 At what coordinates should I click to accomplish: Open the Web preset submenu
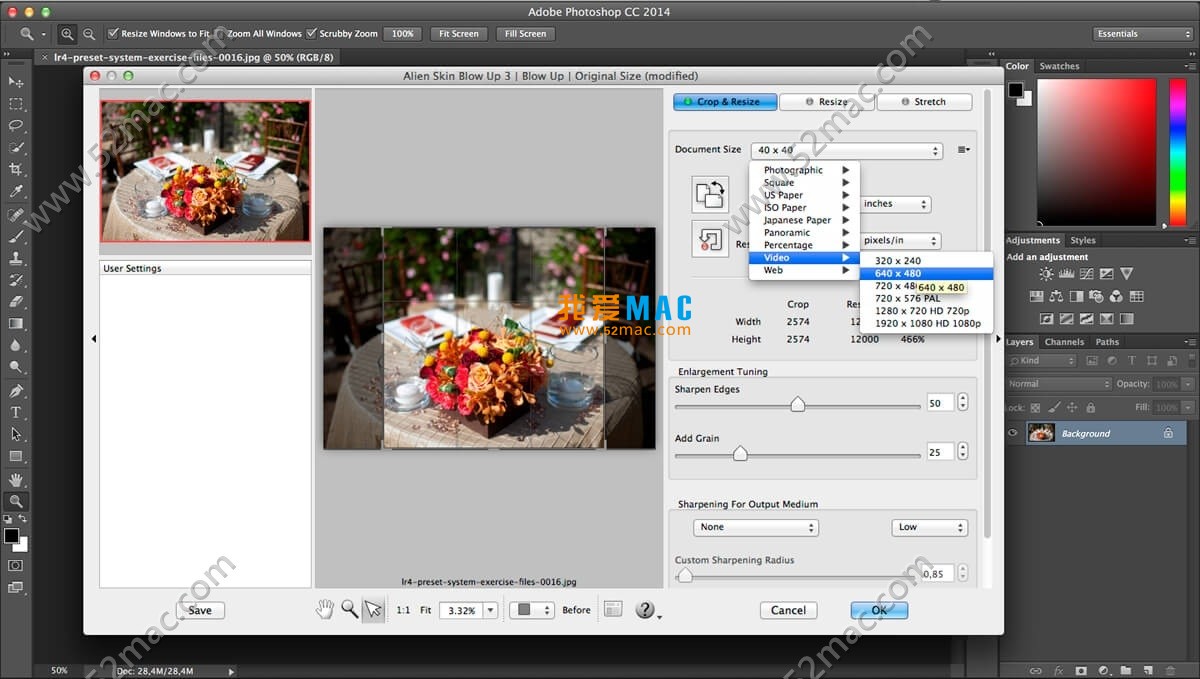[805, 270]
